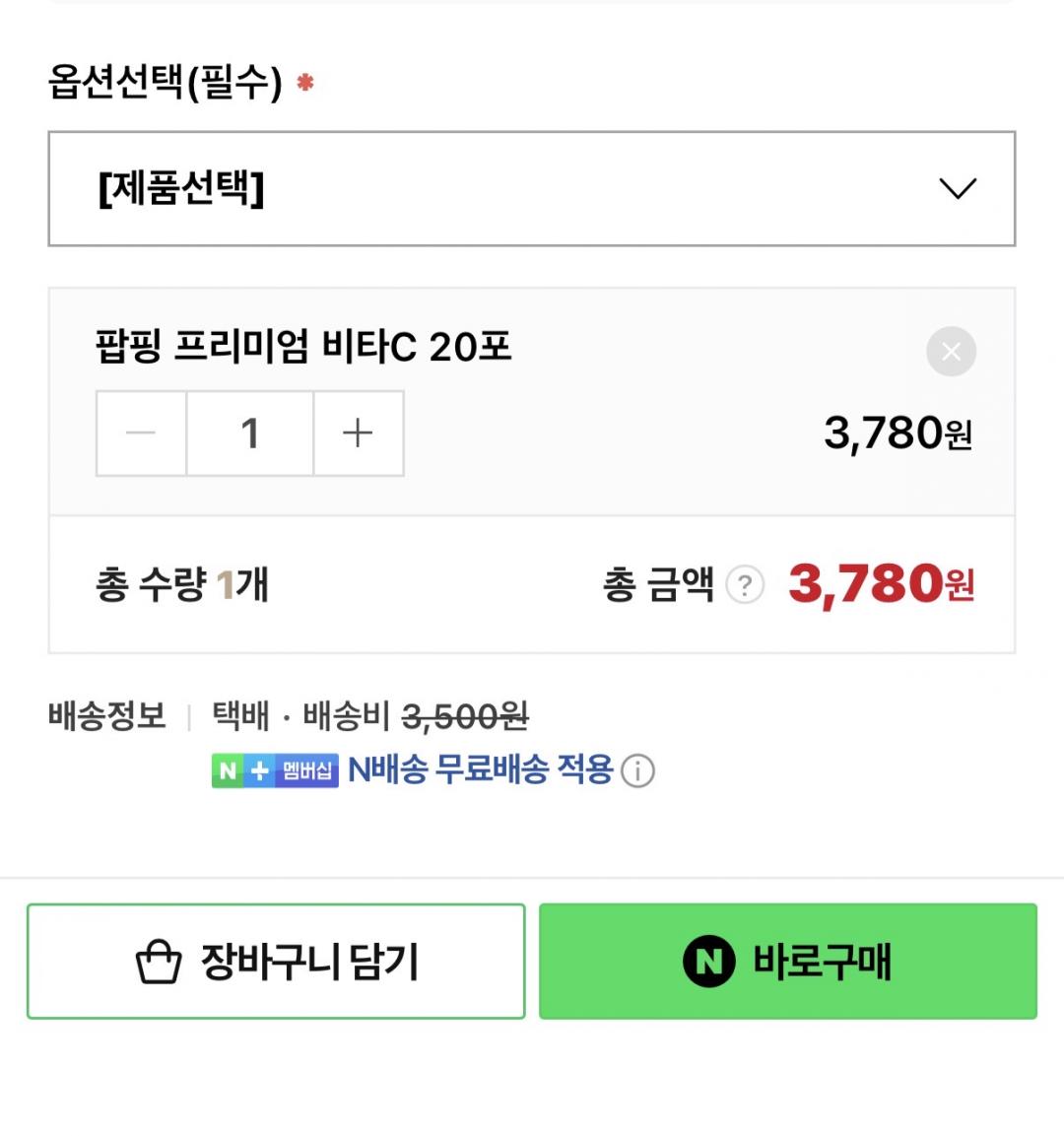Click the struck-through 3,500원 shipping fee

point(465,716)
